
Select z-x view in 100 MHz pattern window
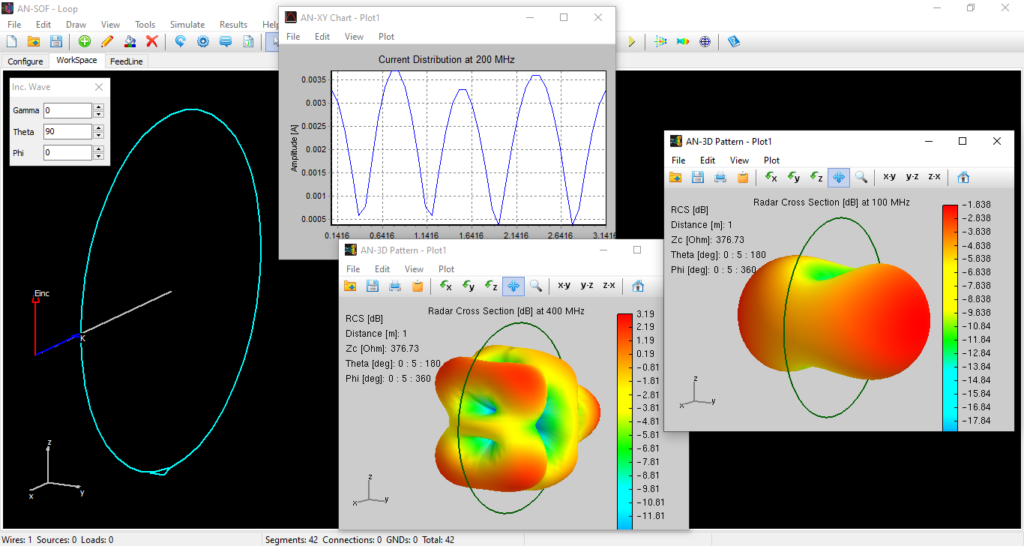(934, 177)
